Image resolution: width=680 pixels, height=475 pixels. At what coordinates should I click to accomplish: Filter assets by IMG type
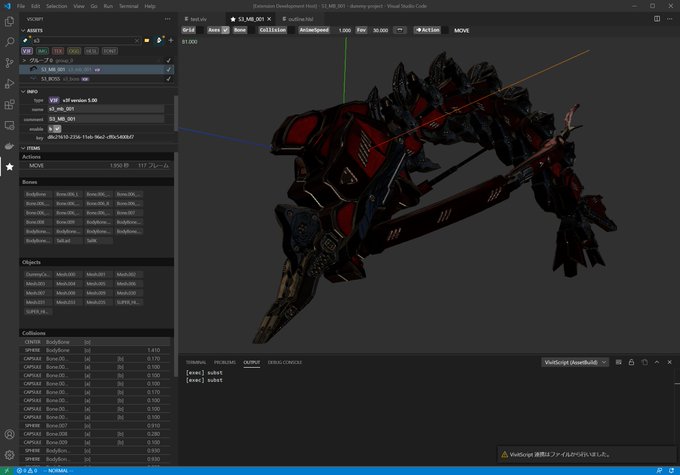click(x=42, y=51)
